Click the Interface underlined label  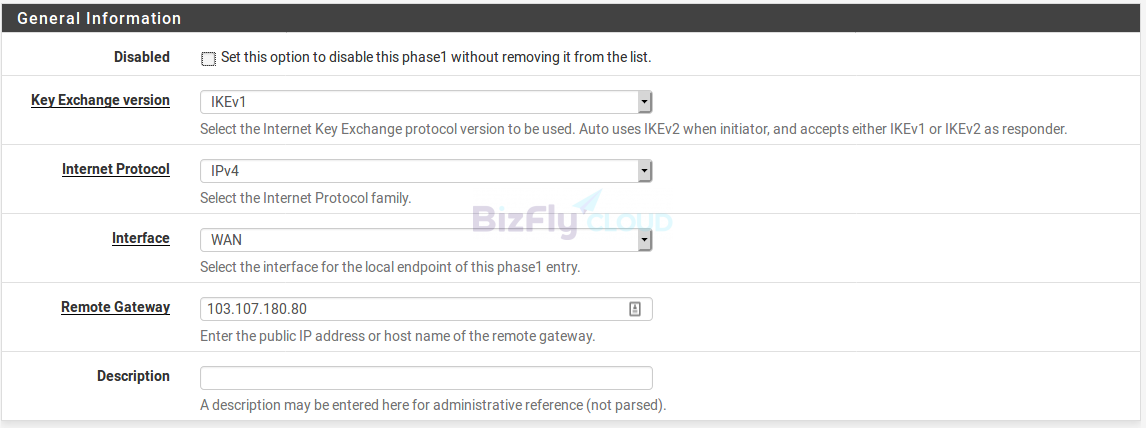tap(140, 238)
